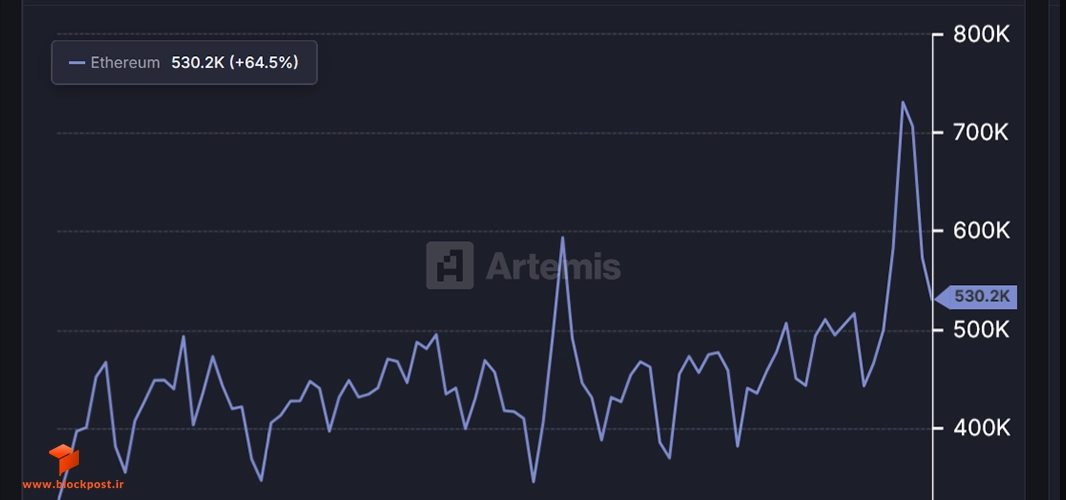Image resolution: width=1066 pixels, height=500 pixels.
Task: Click the 400K y-axis label
Action: 982,429
